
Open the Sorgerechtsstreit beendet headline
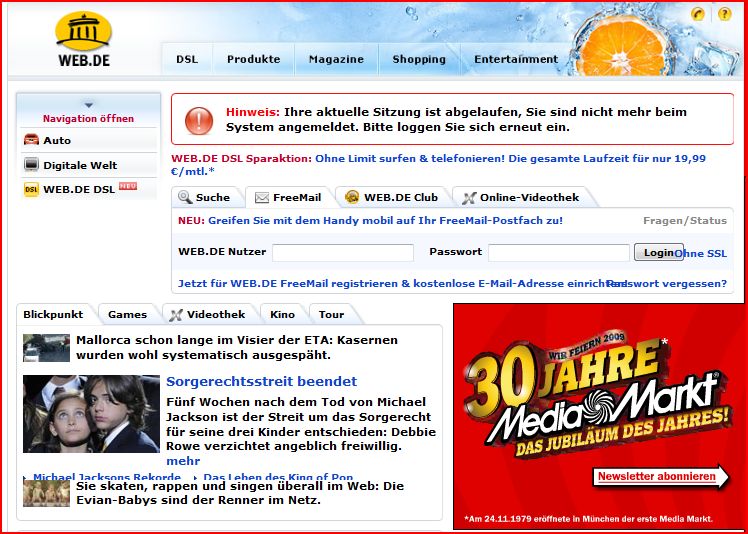(x=261, y=381)
